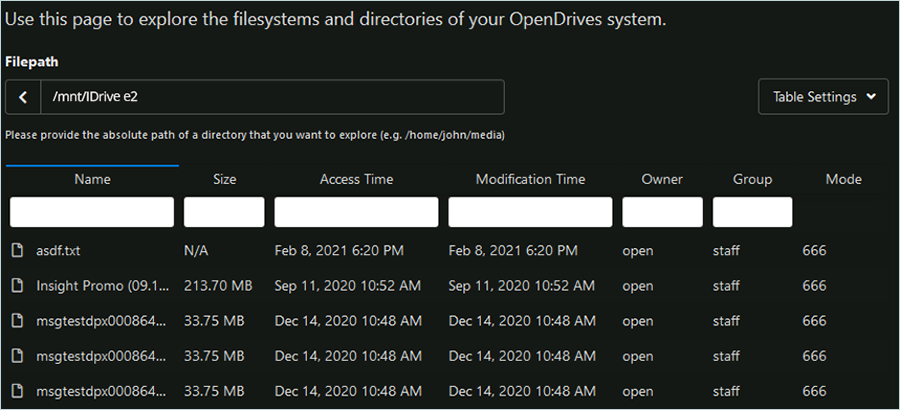Click the 213.70 MB size value

(218, 286)
